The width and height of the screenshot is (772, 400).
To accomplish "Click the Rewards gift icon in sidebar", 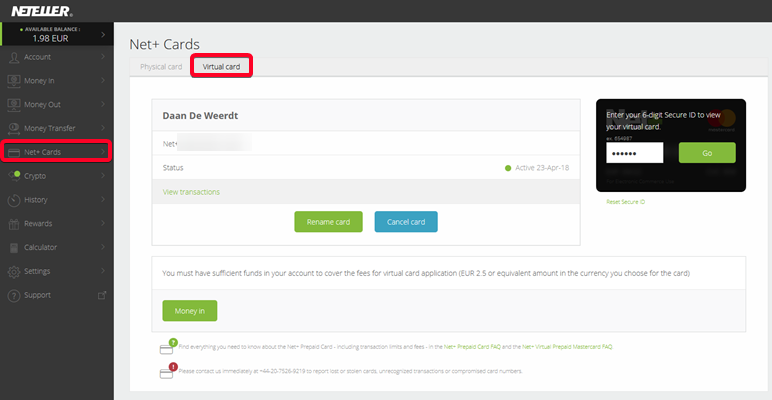I will pyautogui.click(x=14, y=224).
